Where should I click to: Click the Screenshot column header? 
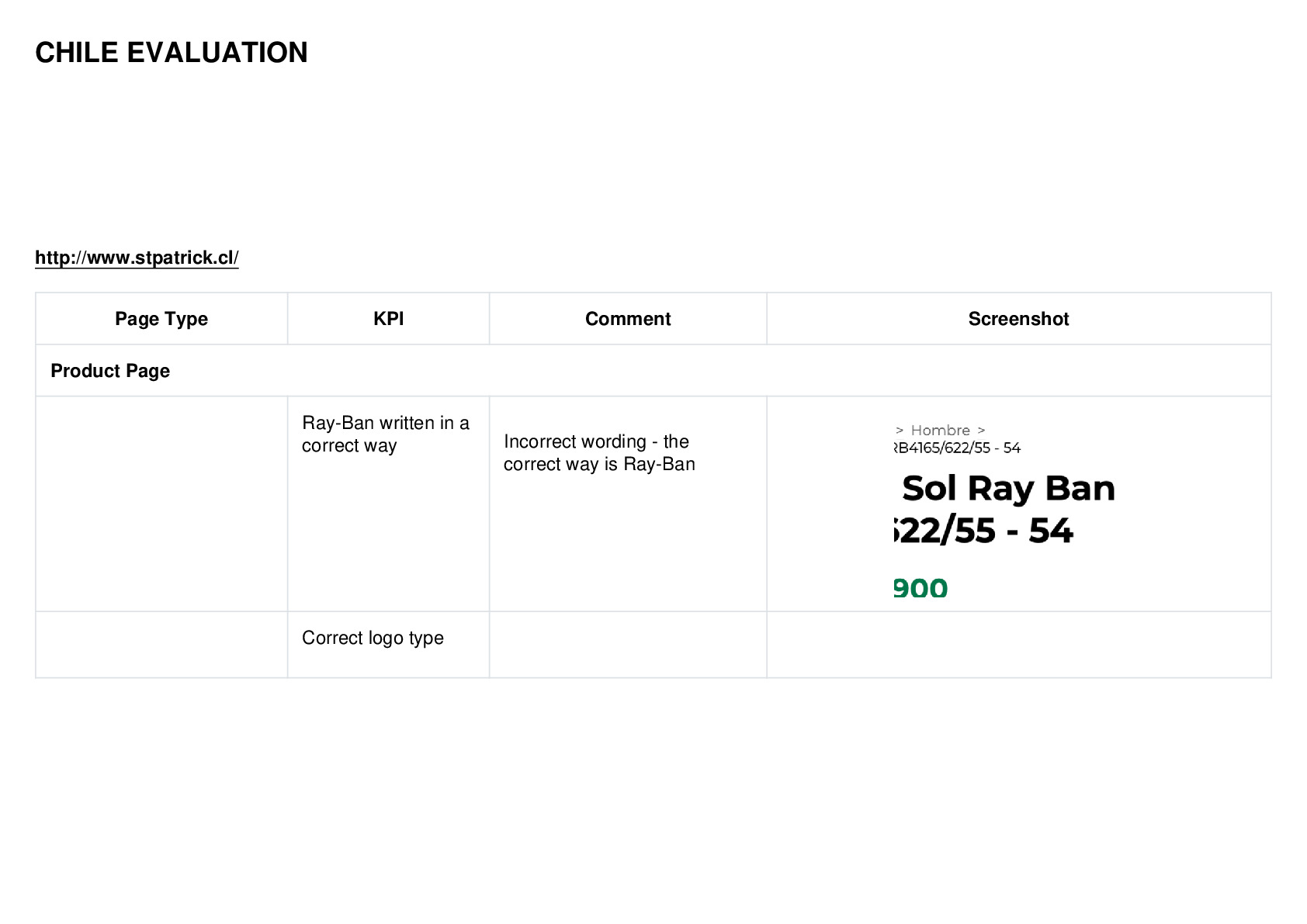pyautogui.click(x=1019, y=319)
